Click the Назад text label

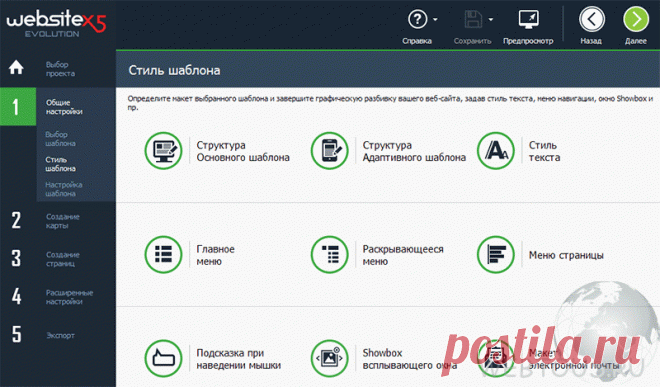pyautogui.click(x=591, y=41)
